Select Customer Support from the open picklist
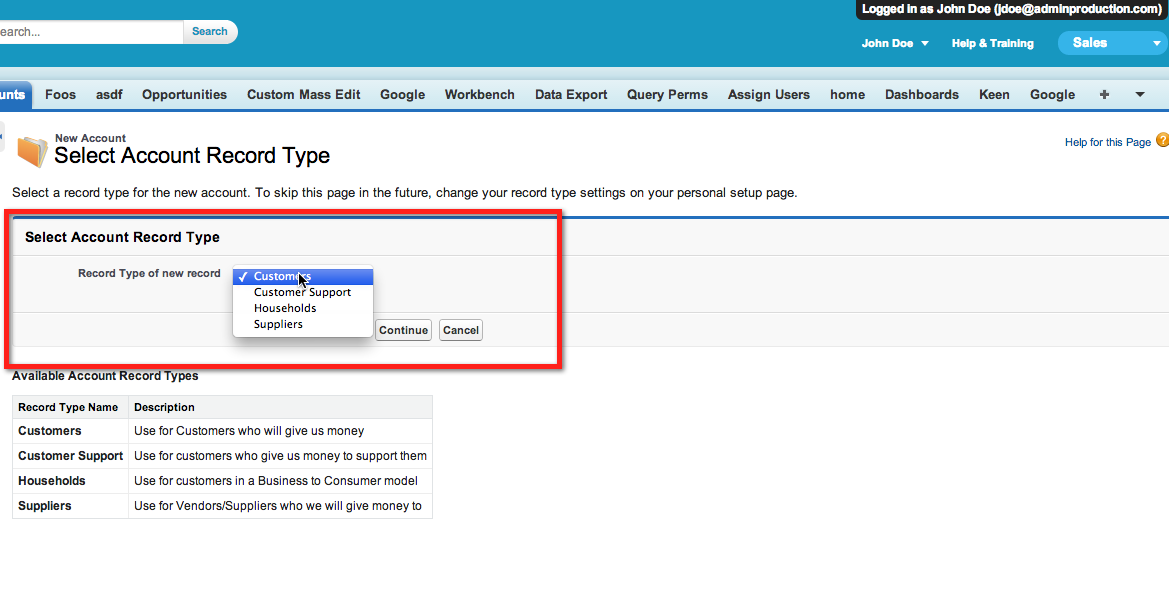Viewport: 1169px width, 596px height. pos(300,292)
